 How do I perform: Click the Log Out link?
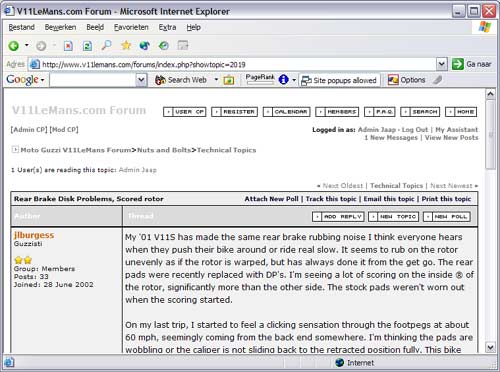pos(415,130)
